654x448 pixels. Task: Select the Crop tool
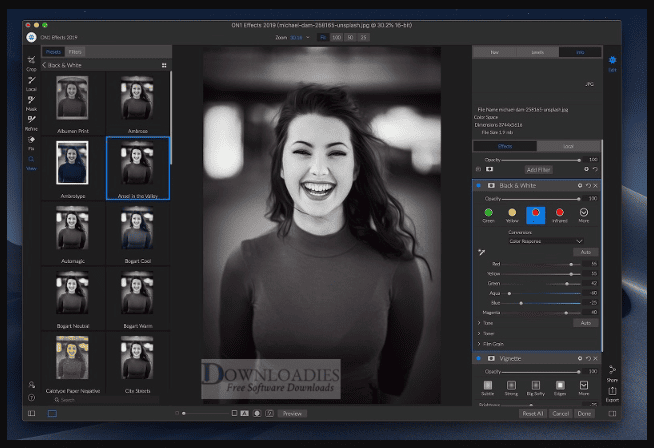[x=31, y=63]
